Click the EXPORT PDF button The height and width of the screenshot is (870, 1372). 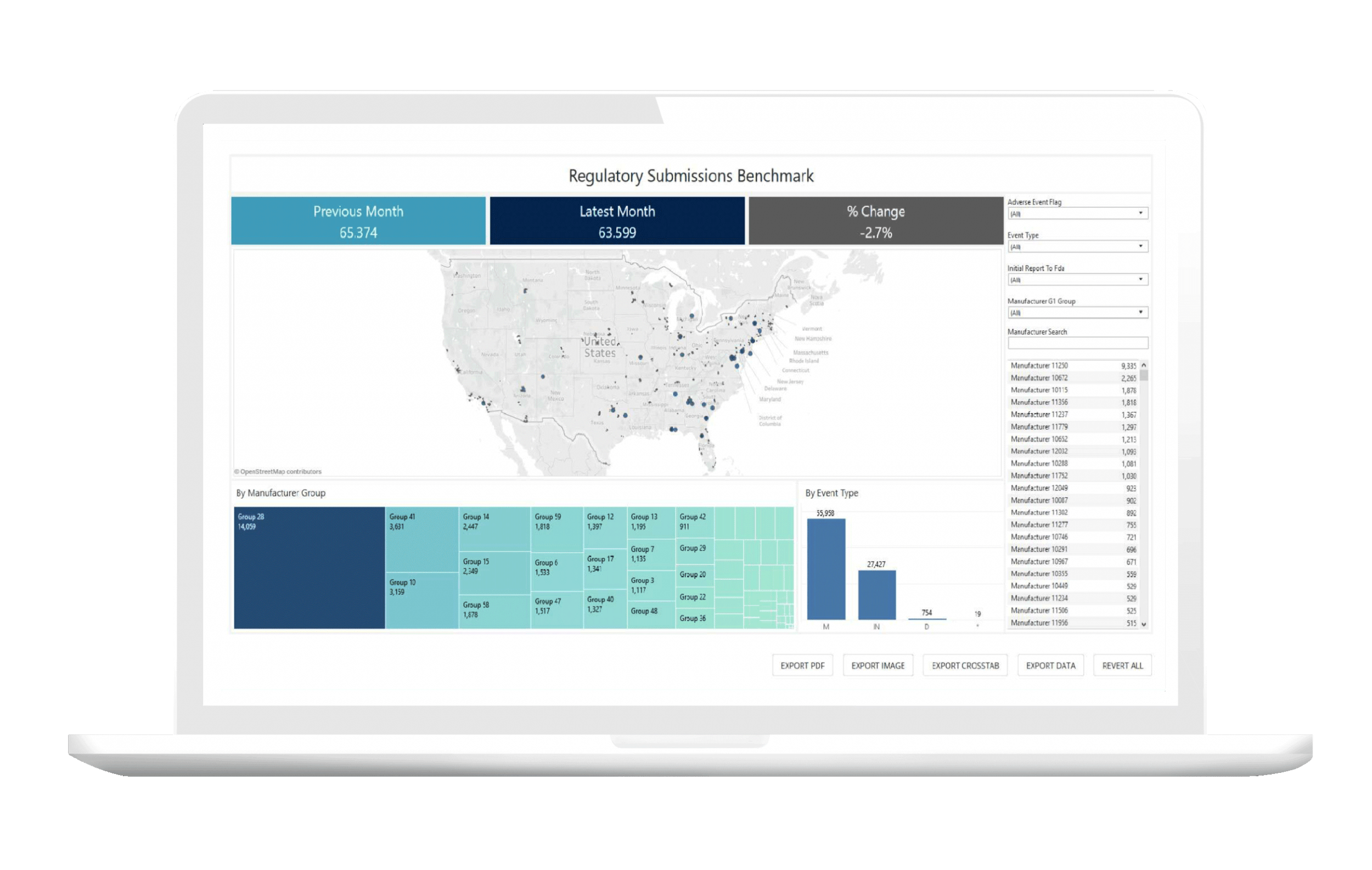click(802, 665)
